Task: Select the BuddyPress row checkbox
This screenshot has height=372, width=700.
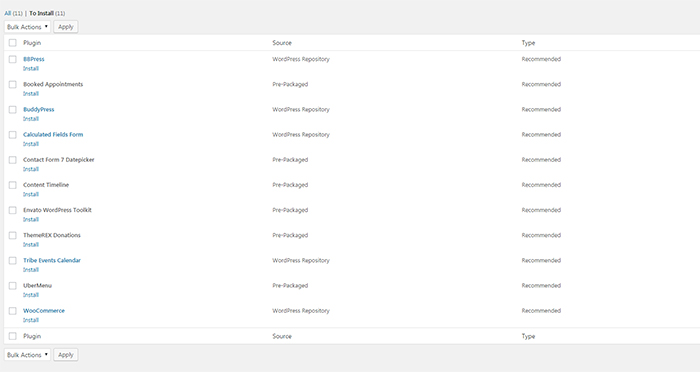Action: pyautogui.click(x=12, y=109)
